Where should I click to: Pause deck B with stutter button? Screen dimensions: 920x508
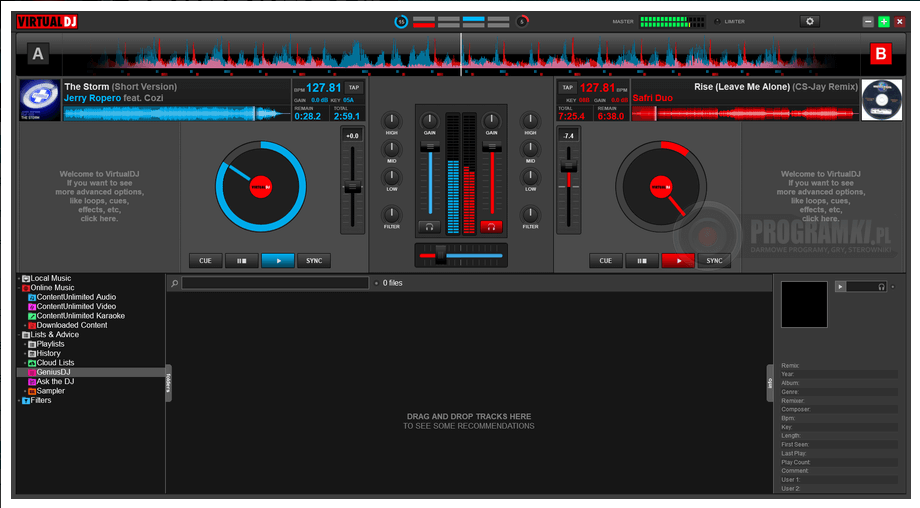pyautogui.click(x=642, y=260)
